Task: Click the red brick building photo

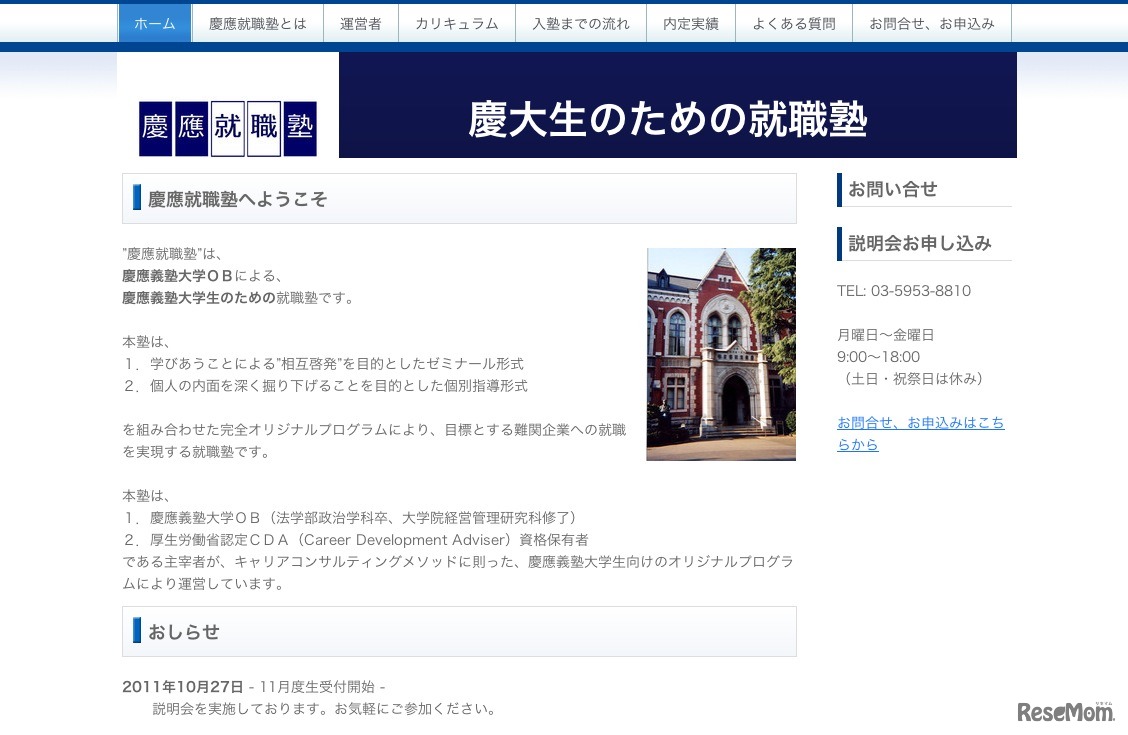Action: pyautogui.click(x=721, y=354)
